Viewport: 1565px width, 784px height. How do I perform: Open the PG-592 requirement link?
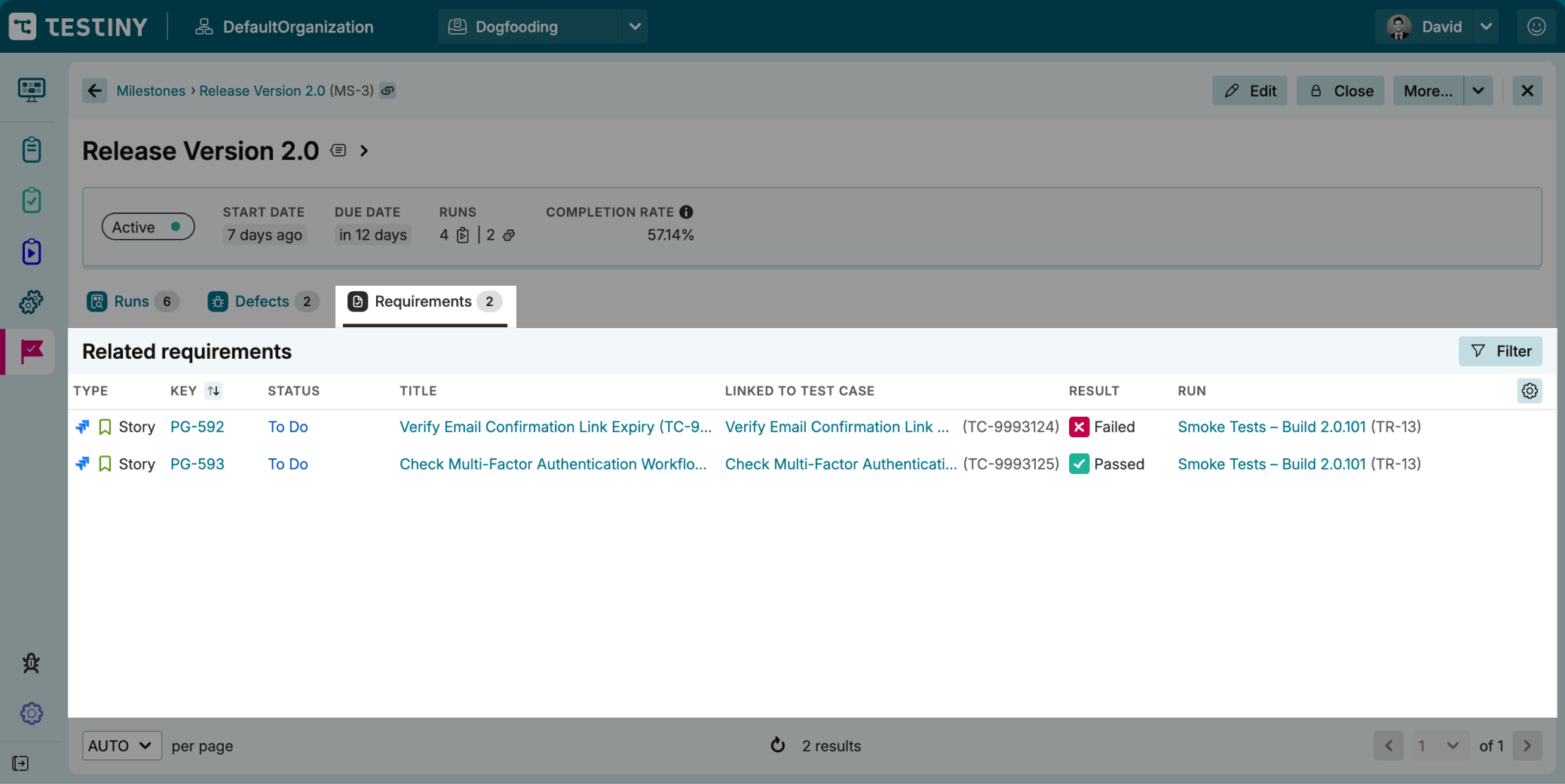pyautogui.click(x=197, y=427)
